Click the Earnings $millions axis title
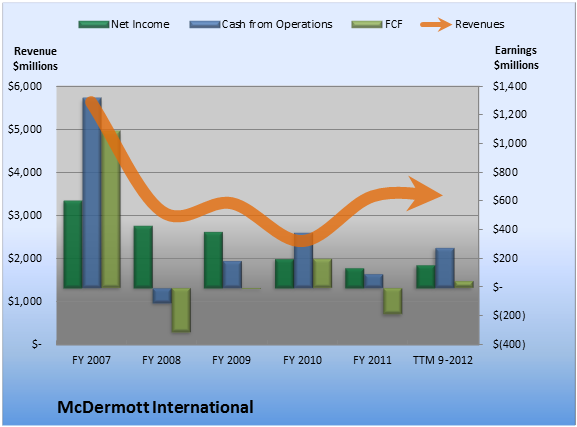The image size is (577, 427). 516,58
